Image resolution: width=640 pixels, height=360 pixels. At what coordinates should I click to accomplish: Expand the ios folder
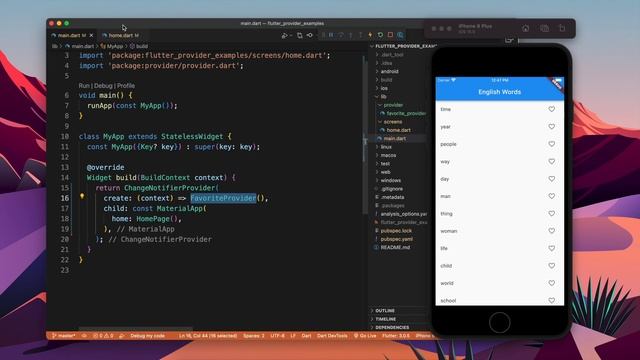[x=384, y=88]
